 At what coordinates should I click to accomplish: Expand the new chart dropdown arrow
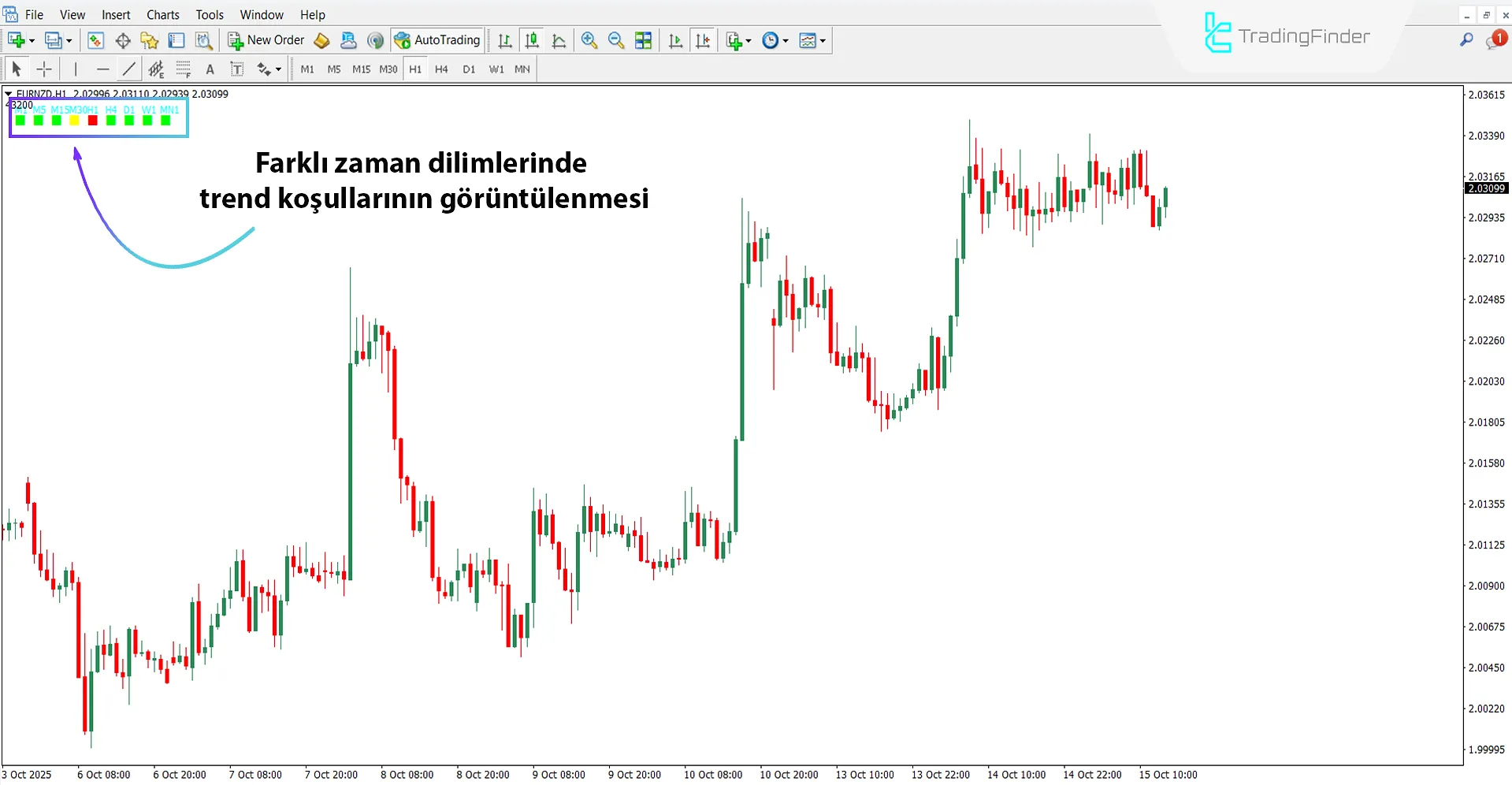(32, 41)
